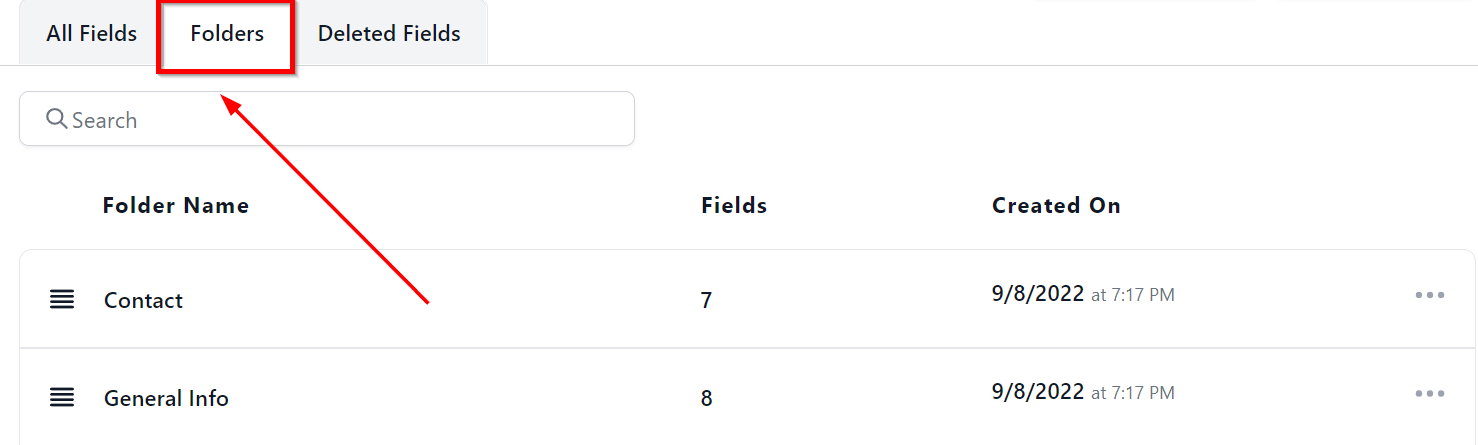The image size is (1478, 445).
Task: Open the Deleted Fields tab
Action: 389,33
